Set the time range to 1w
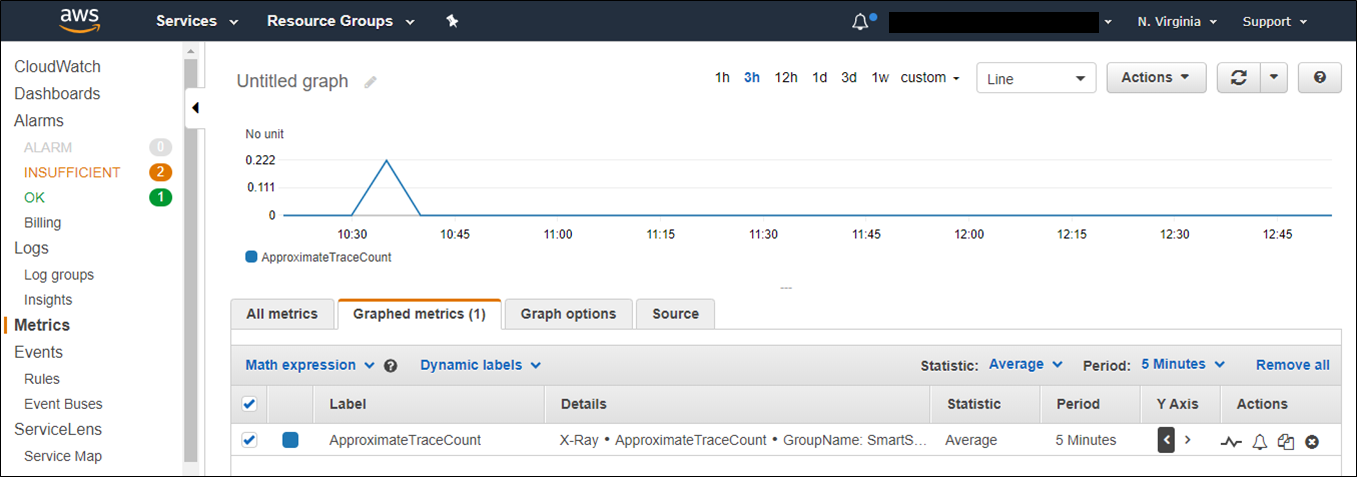The width and height of the screenshot is (1357, 477). coord(880,77)
